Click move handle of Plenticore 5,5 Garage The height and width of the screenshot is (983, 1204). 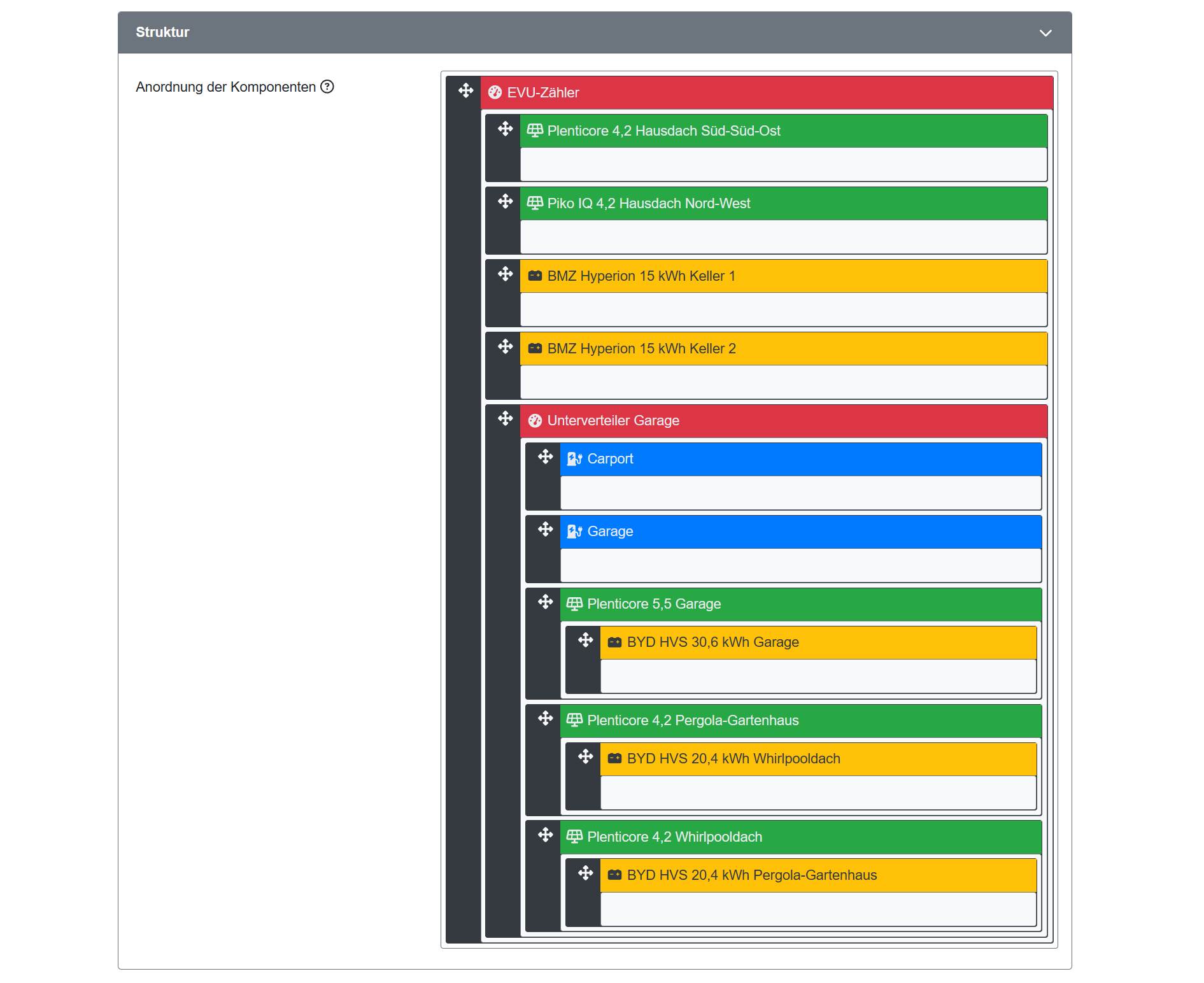[546, 602]
